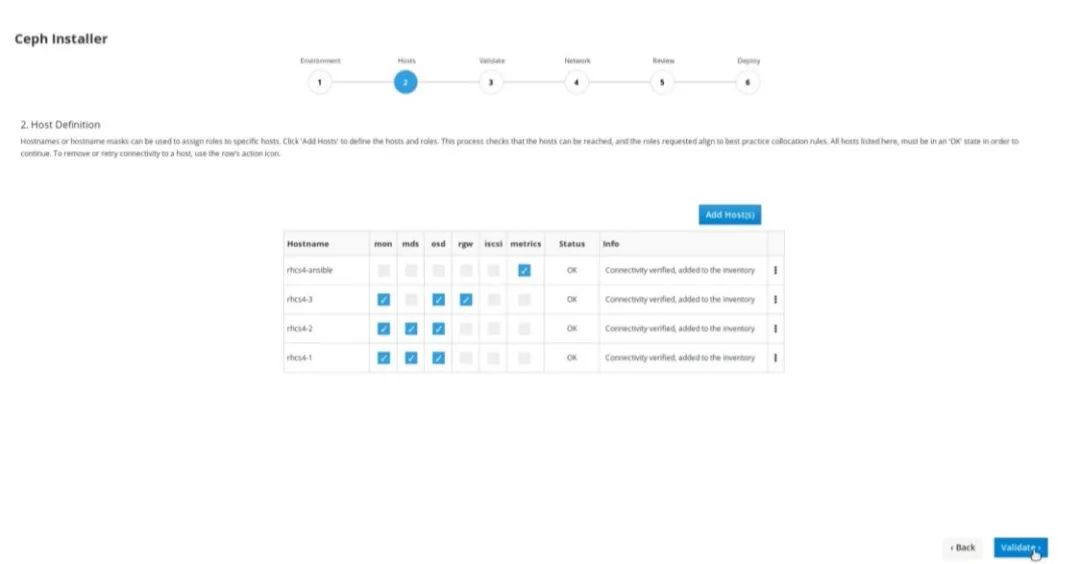The width and height of the screenshot is (1080, 564).
Task: Open the row action menu for rhcs4-ansible
Action: (x=776, y=271)
